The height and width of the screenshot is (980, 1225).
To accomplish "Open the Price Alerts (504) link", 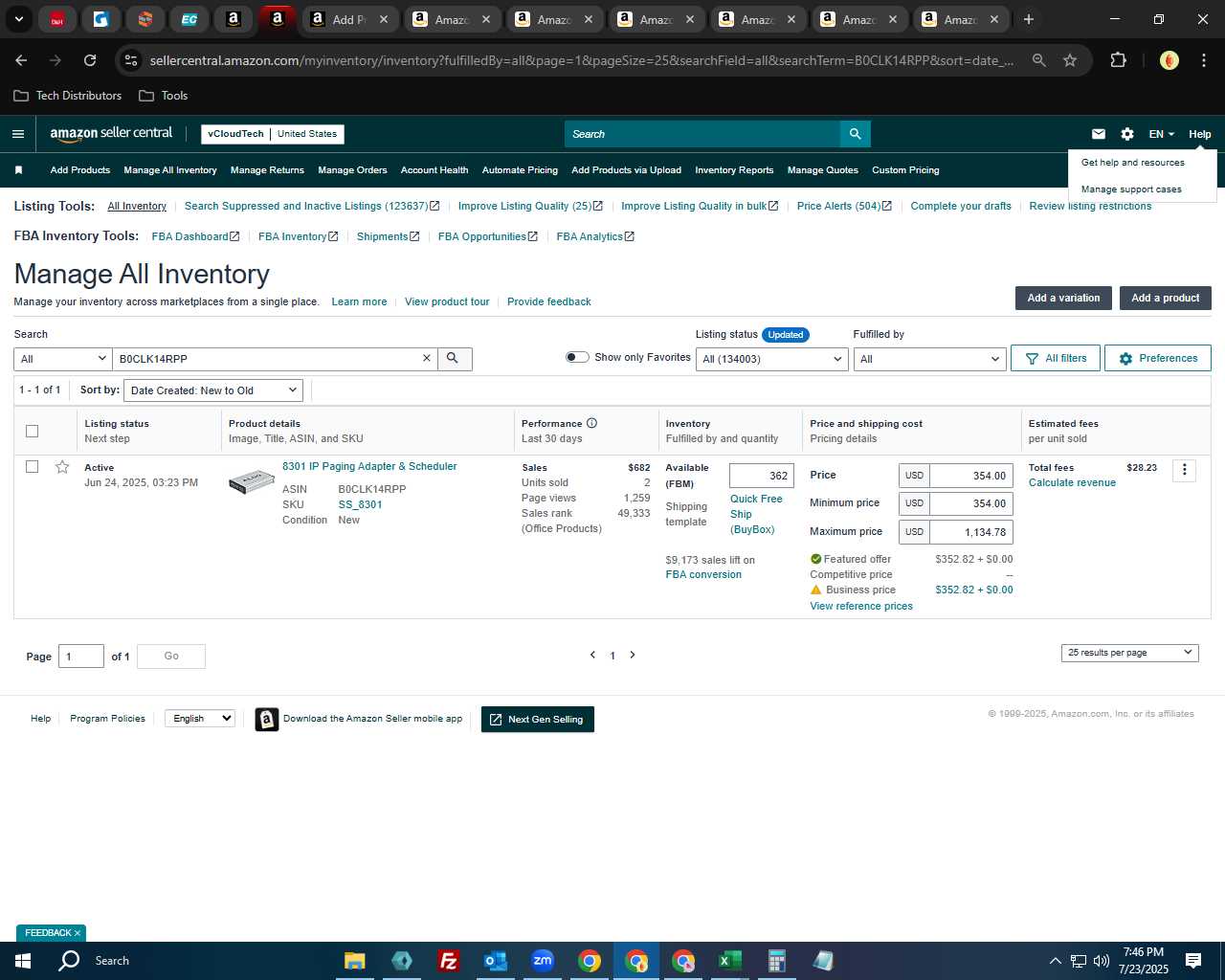I will 844,206.
